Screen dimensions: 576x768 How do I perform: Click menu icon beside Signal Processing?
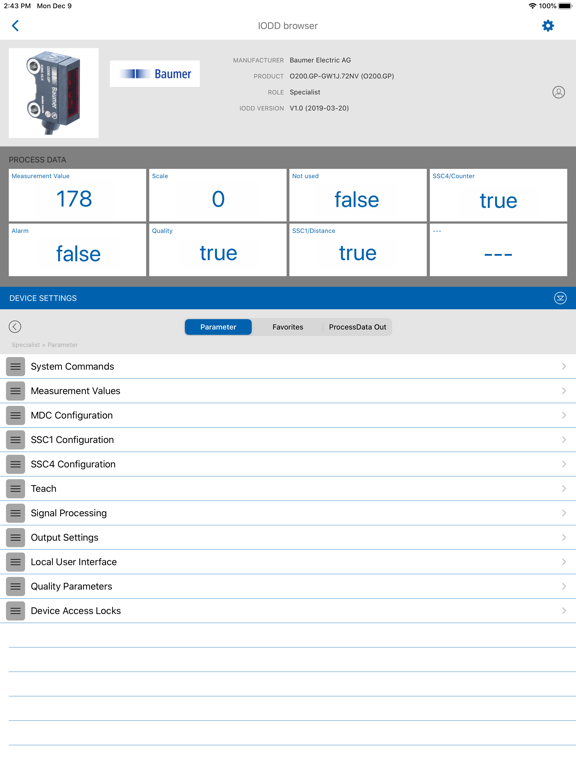point(16,513)
